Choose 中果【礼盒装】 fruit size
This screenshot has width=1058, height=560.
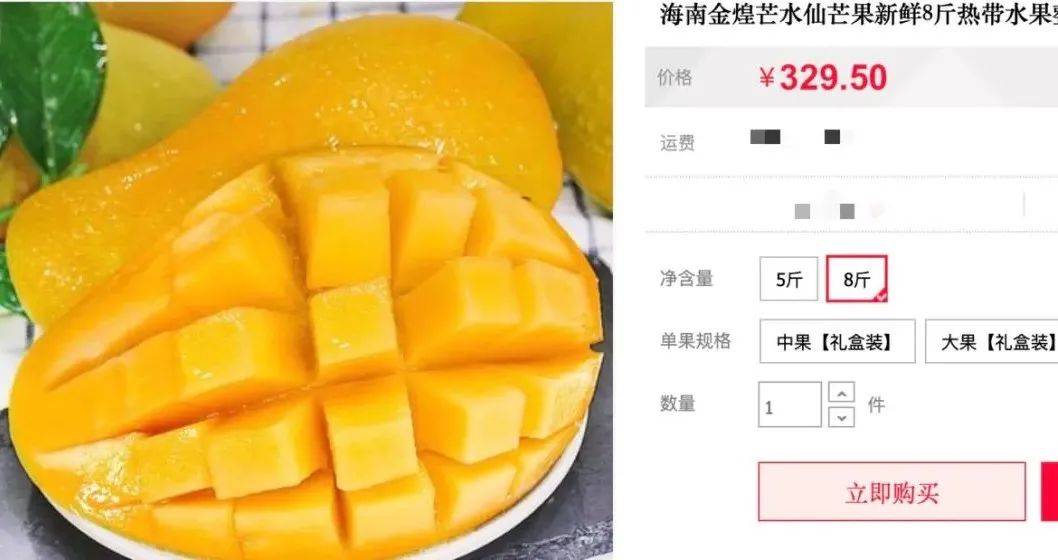click(x=837, y=341)
